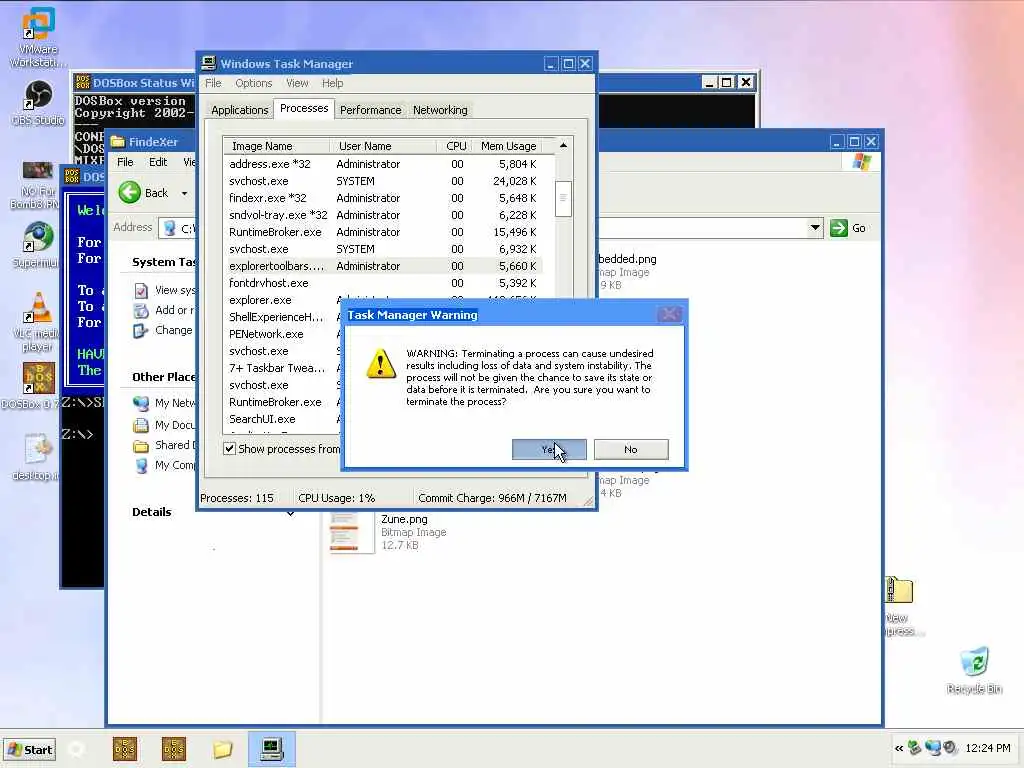Click the Windows flag logo in FindeXer

(x=861, y=161)
